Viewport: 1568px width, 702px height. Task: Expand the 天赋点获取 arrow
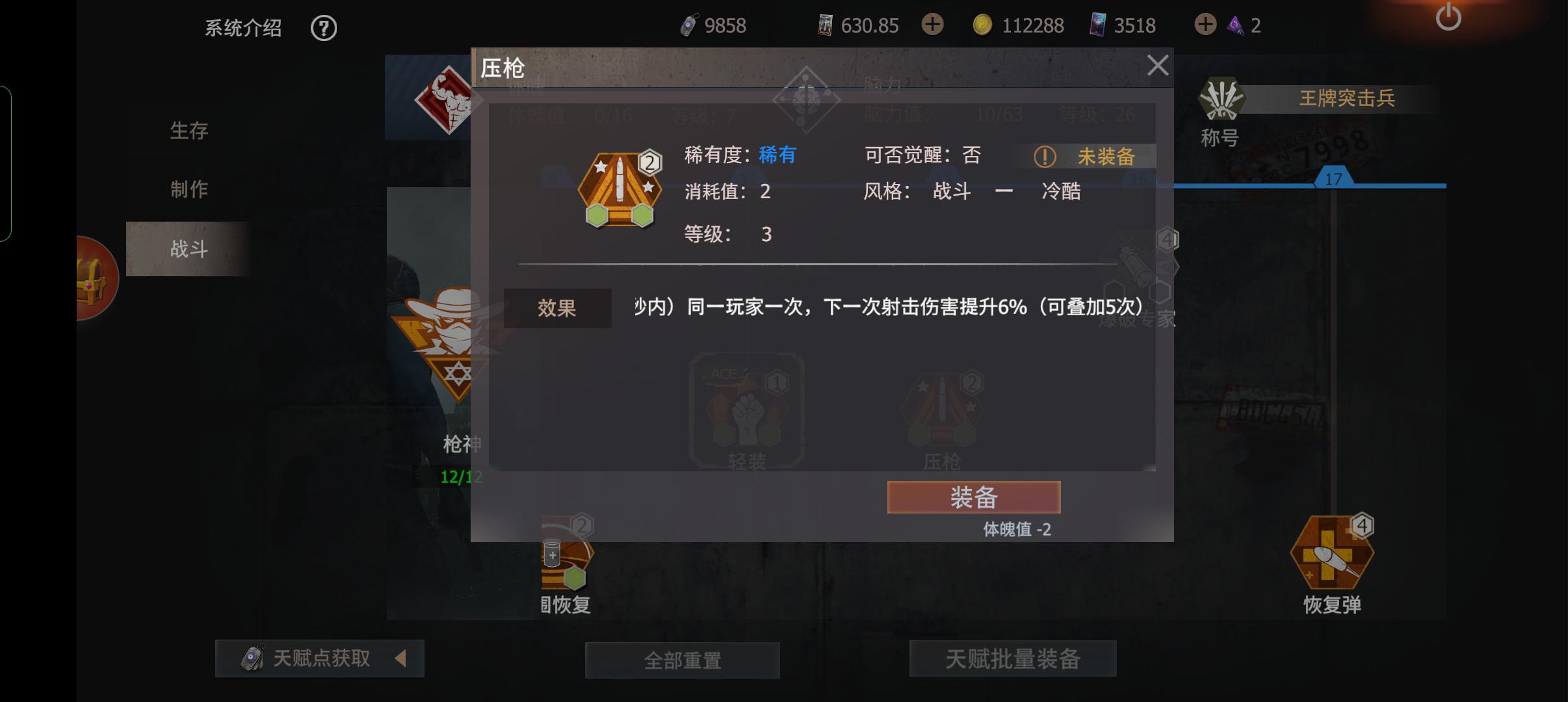(x=400, y=658)
